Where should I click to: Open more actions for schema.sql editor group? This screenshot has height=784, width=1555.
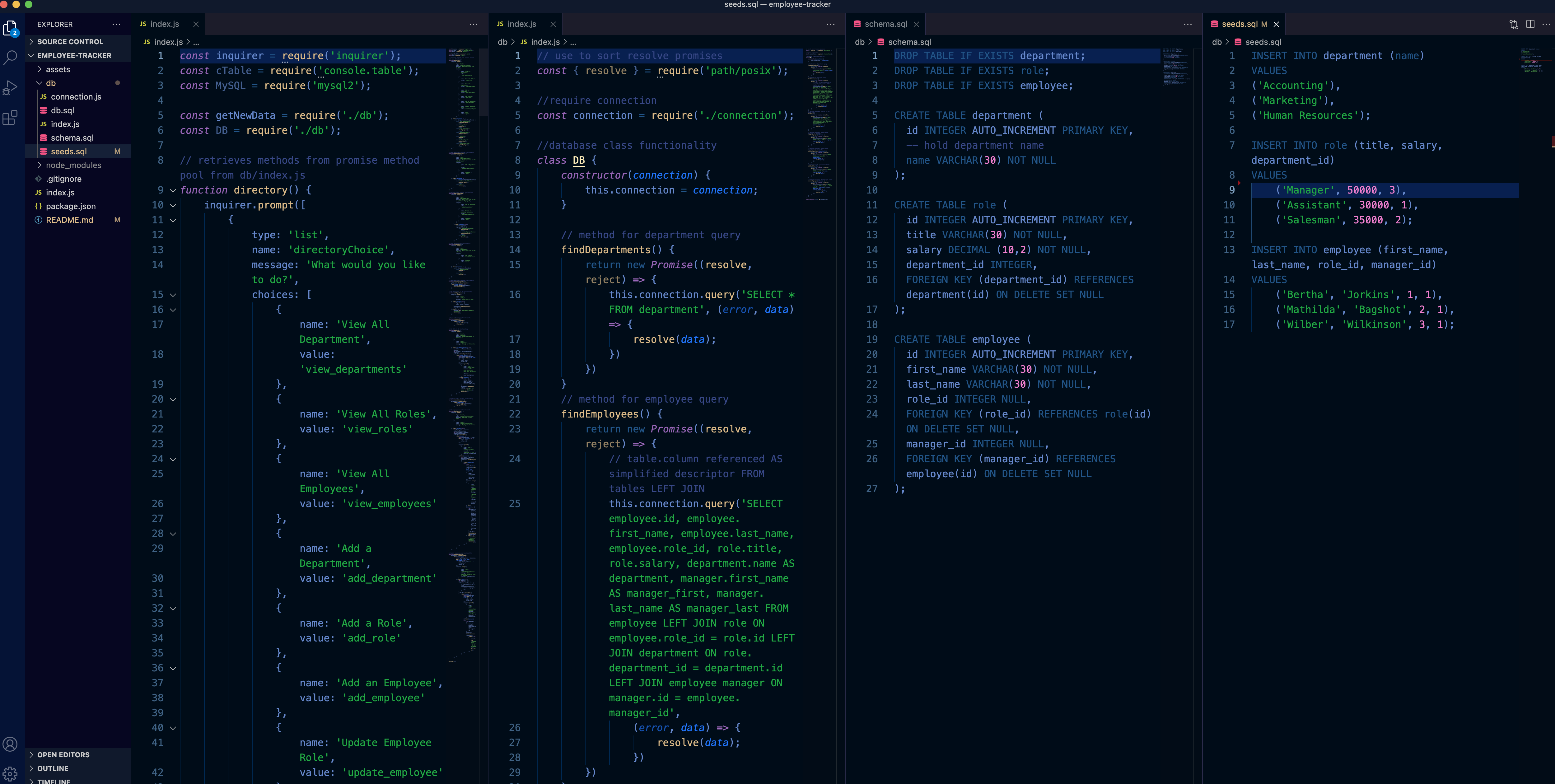[x=1188, y=24]
